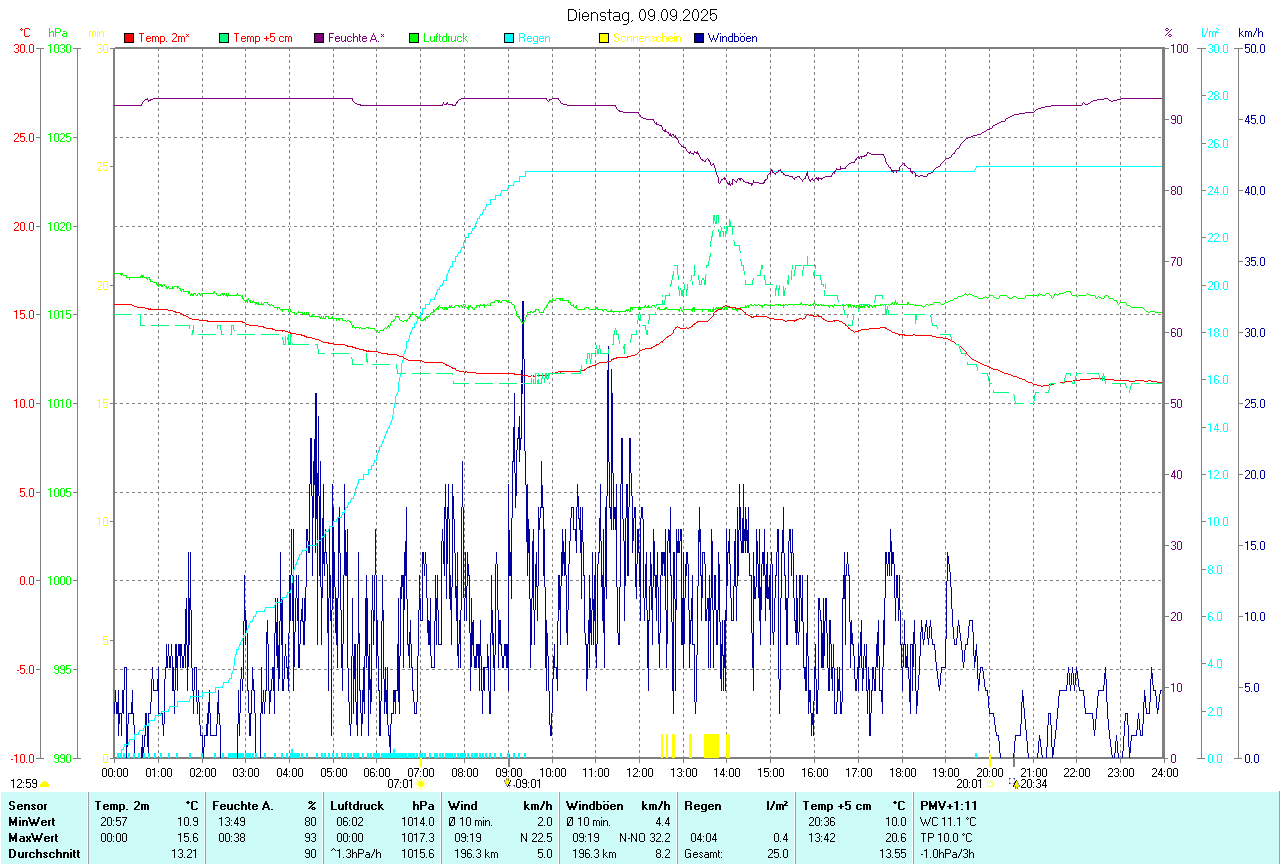
Task: Click the chart title Dienstag, 09.09.2025
Action: point(642,15)
